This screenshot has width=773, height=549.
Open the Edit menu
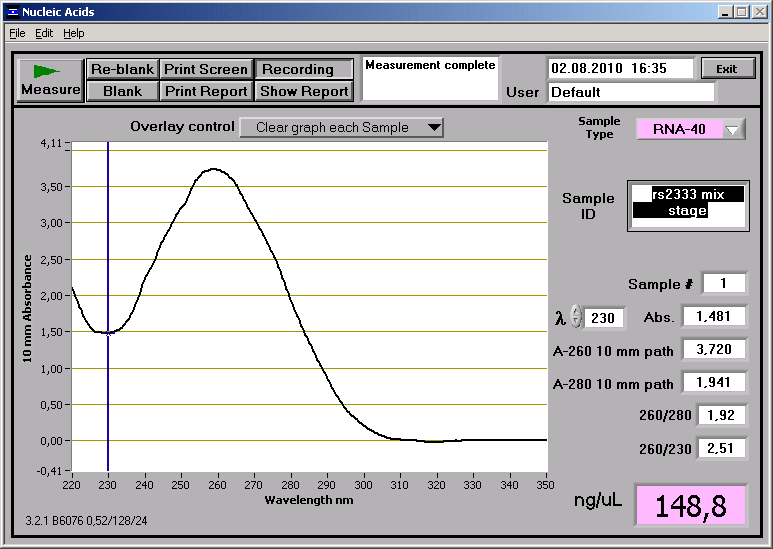point(44,33)
